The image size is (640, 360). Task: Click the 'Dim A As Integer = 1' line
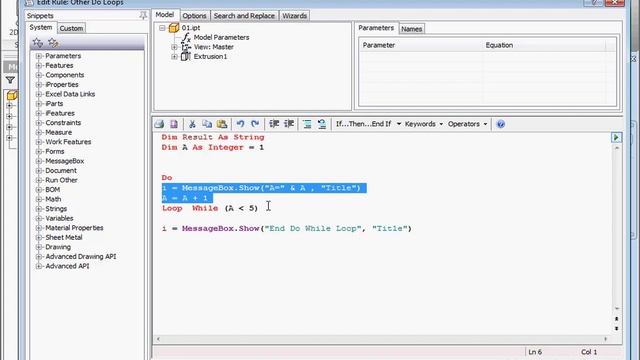(x=213, y=147)
